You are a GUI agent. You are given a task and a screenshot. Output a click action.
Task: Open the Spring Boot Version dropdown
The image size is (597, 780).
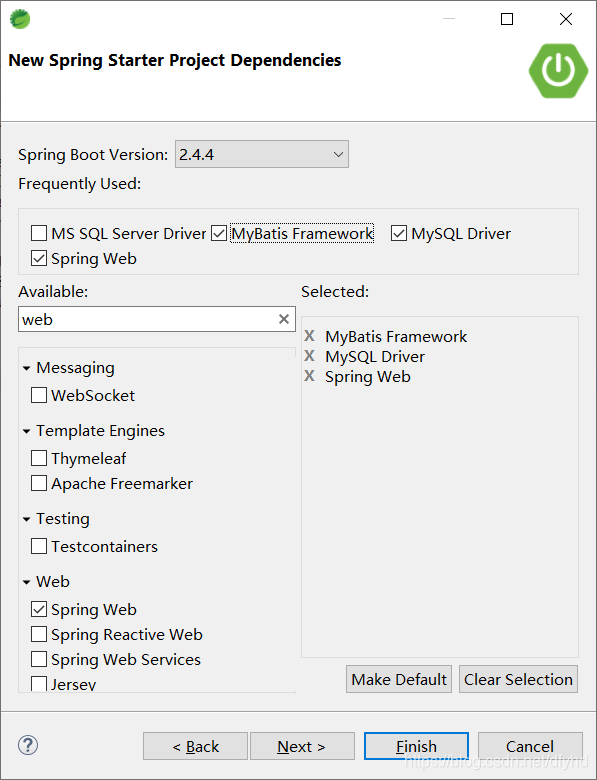262,154
